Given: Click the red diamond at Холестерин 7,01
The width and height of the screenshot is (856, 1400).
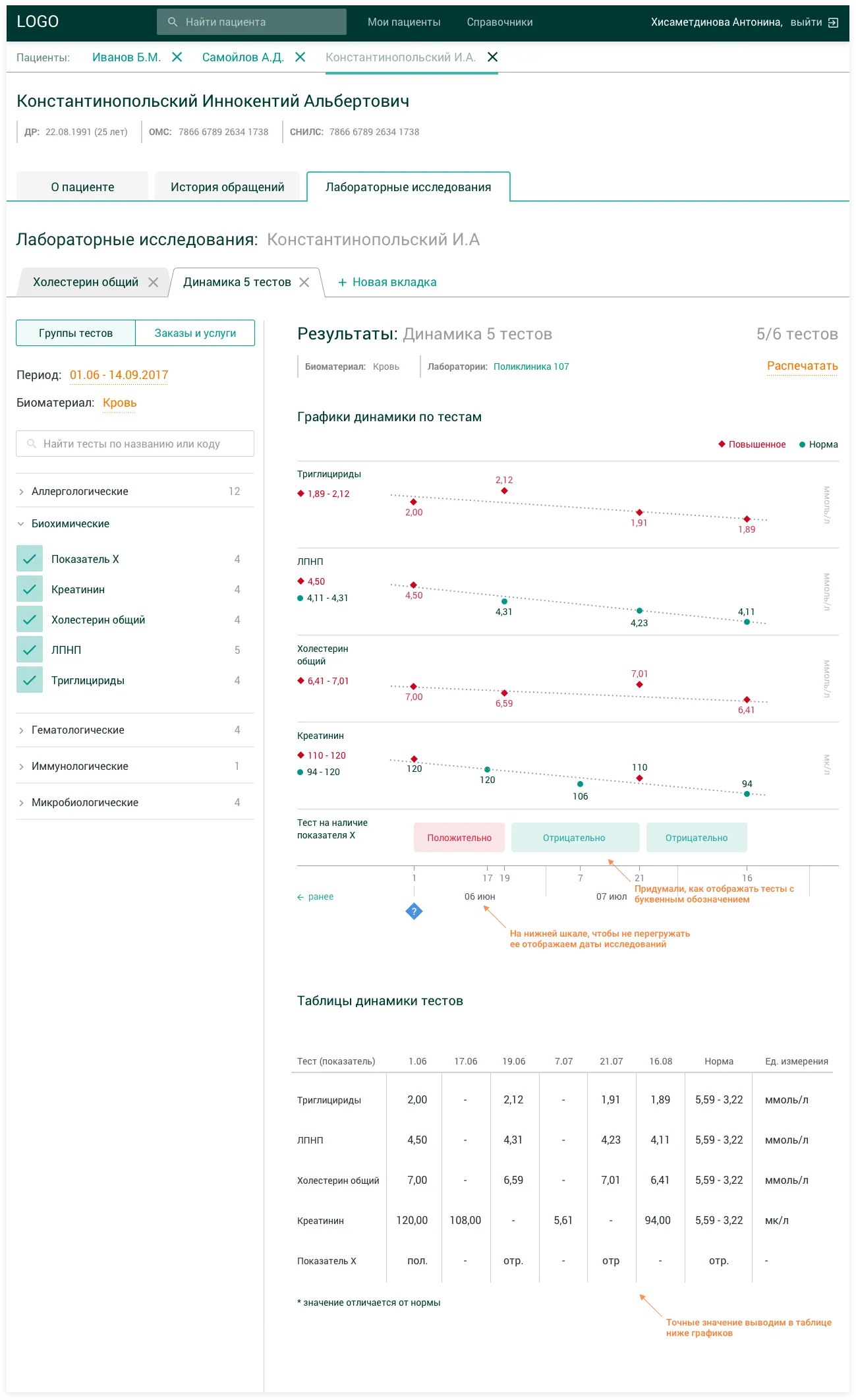Looking at the screenshot, I should [x=639, y=685].
